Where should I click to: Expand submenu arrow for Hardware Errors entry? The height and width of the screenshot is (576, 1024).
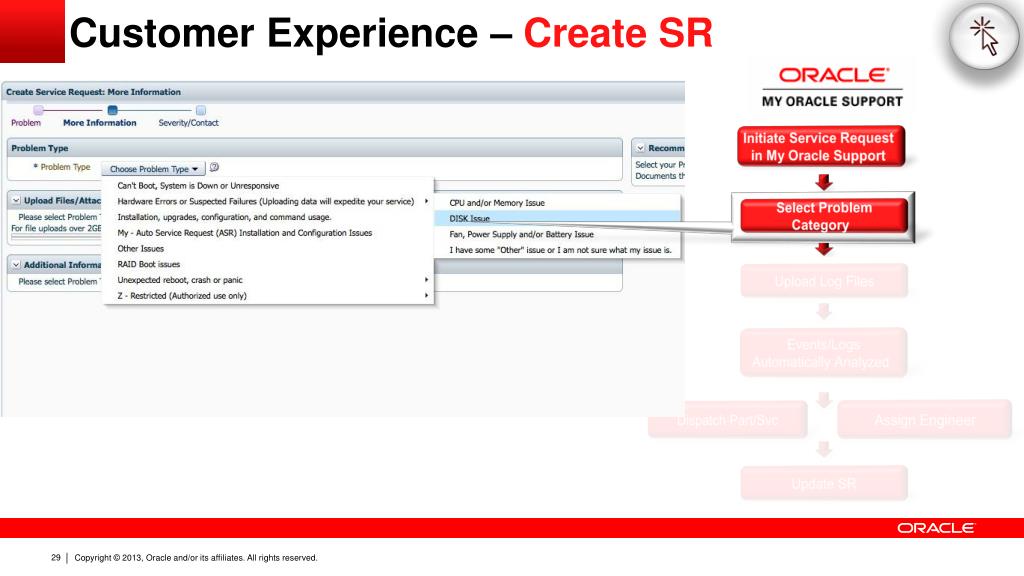[x=426, y=201]
